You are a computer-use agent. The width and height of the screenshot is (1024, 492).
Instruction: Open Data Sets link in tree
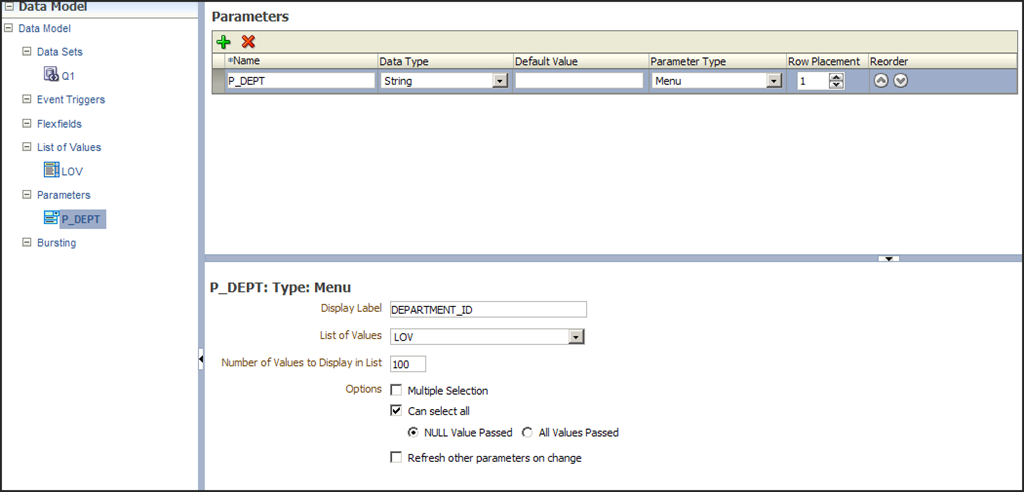(59, 52)
